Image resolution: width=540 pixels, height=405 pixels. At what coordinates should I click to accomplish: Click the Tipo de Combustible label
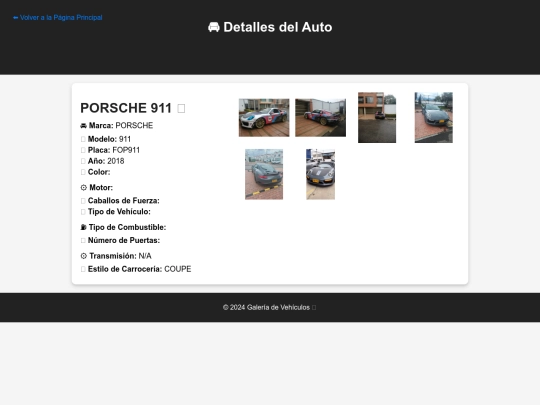[x=127, y=227]
